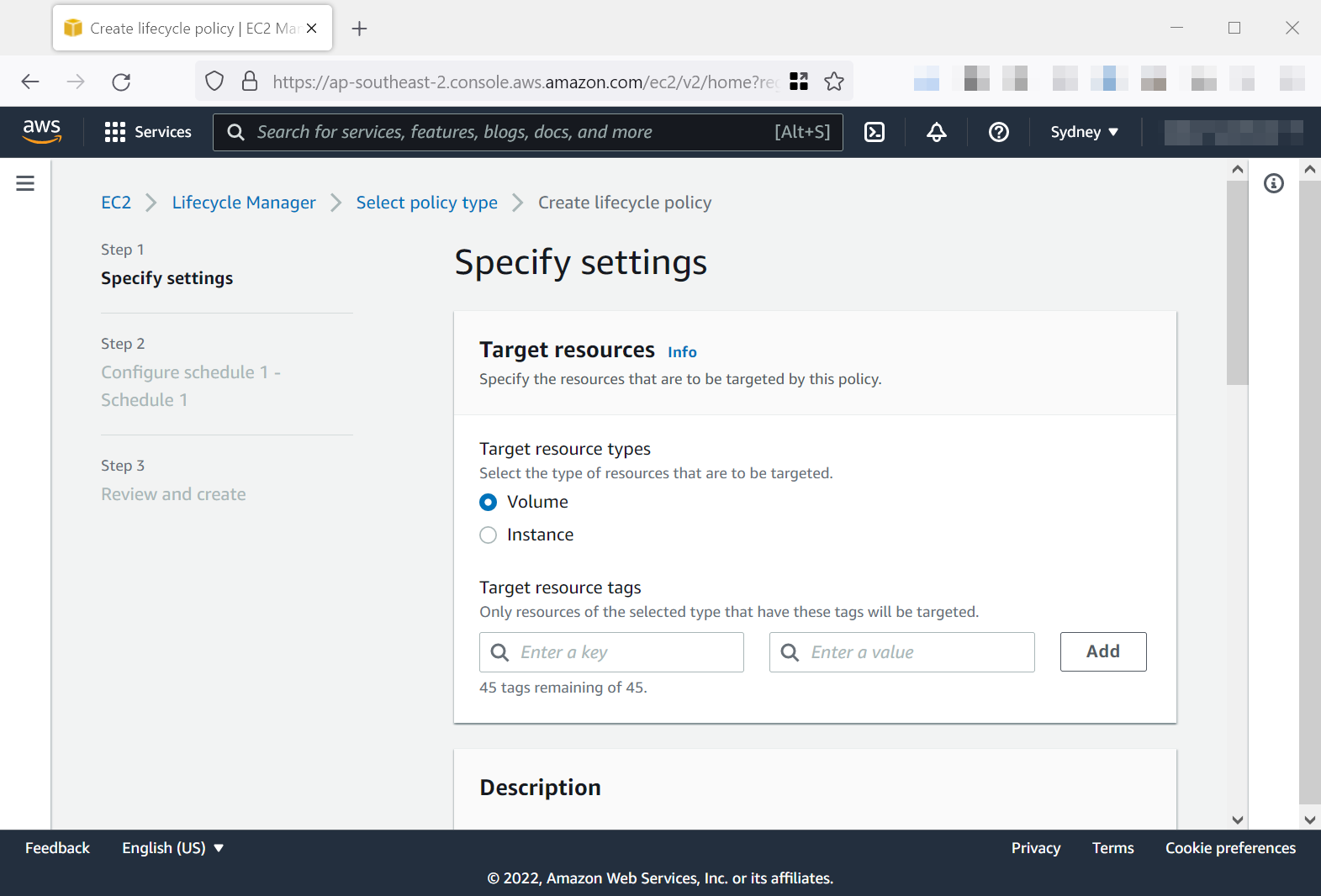Go to Lifecycle Manager breadcrumb

pyautogui.click(x=244, y=203)
